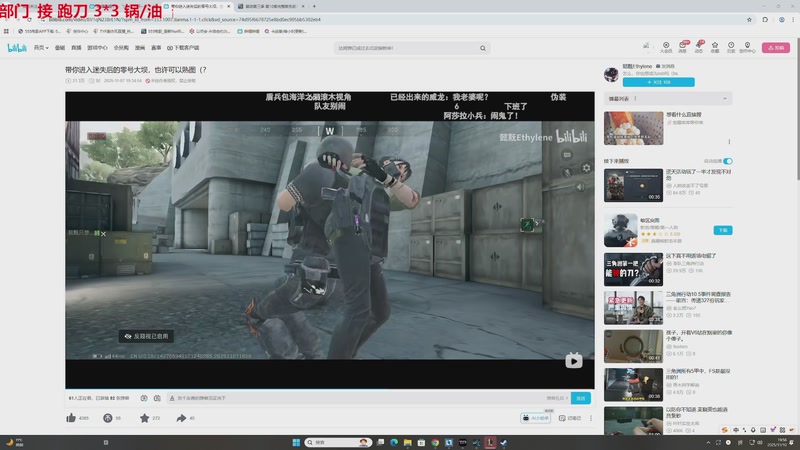Open the options dots beside 弹幕列表

click(635, 98)
